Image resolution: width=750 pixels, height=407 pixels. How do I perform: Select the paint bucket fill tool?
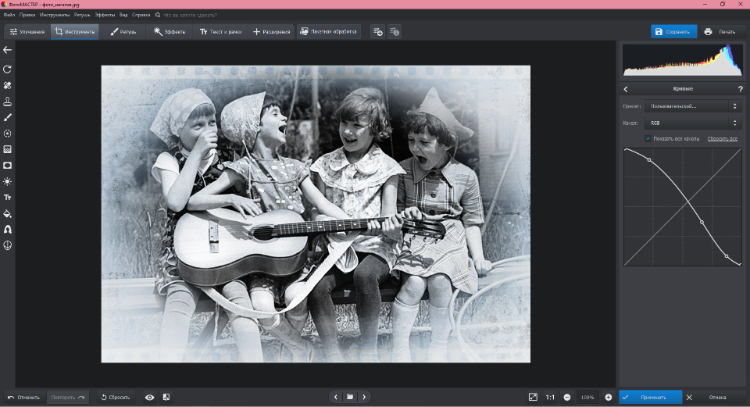point(8,213)
